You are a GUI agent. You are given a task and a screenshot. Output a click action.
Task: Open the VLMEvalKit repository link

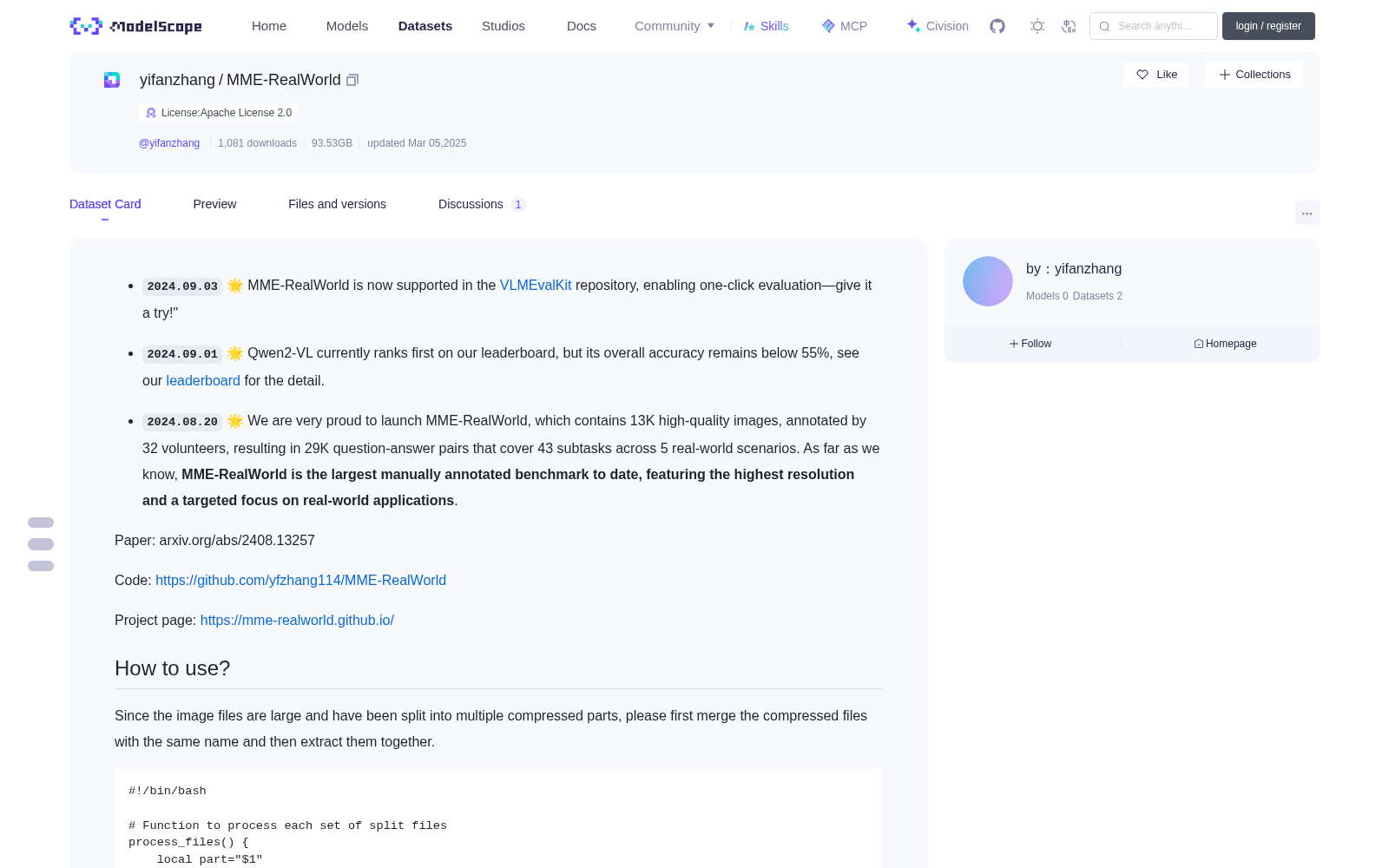click(x=536, y=285)
